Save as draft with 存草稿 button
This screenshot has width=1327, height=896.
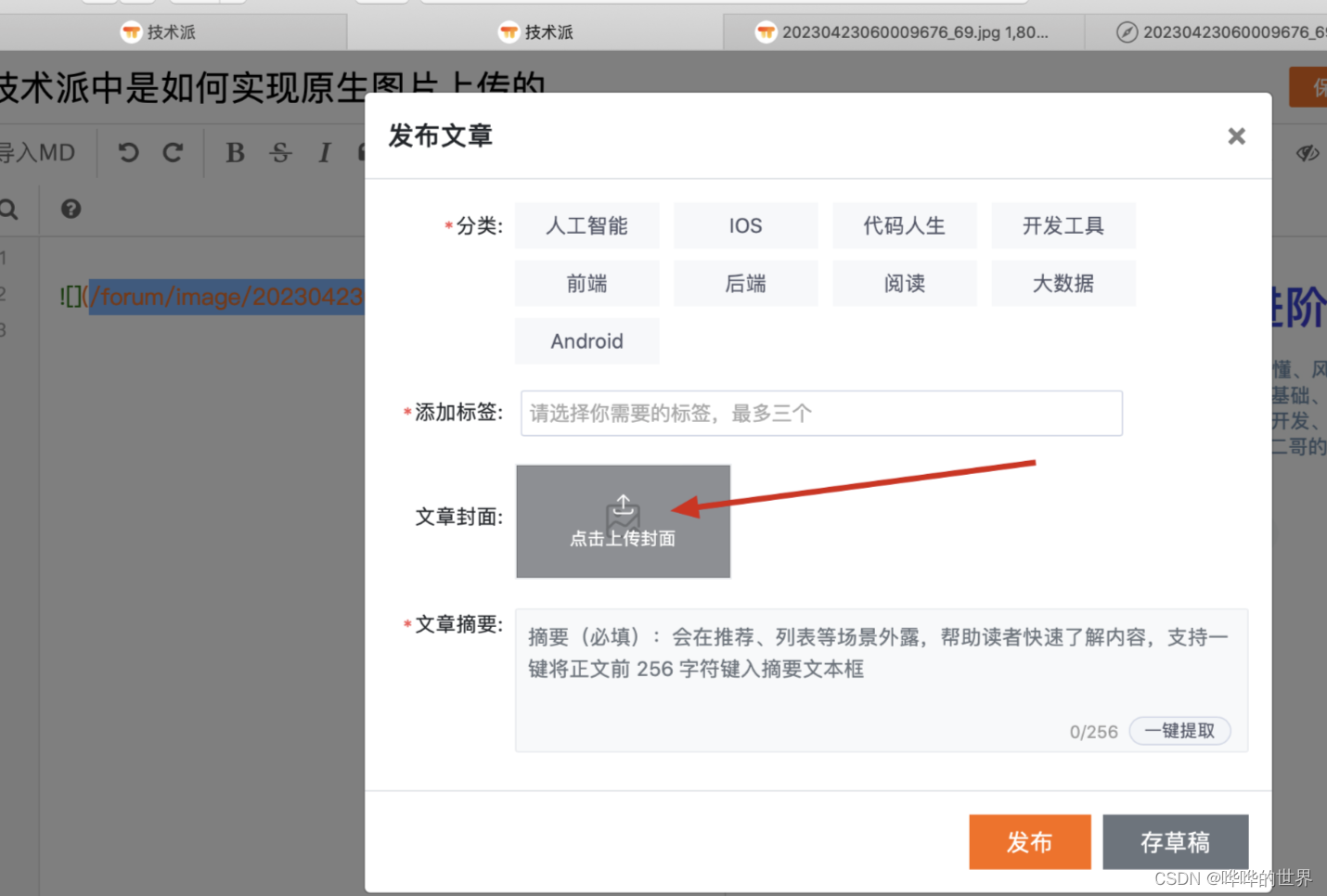(x=1175, y=841)
